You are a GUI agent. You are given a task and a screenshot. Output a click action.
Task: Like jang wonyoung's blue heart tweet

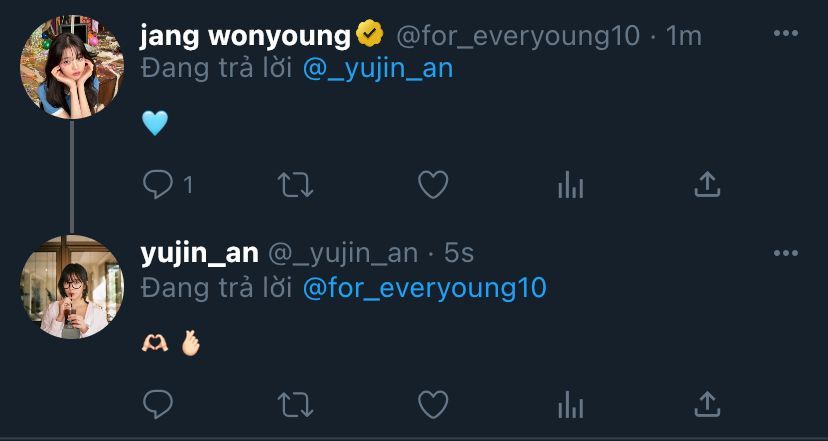click(433, 184)
